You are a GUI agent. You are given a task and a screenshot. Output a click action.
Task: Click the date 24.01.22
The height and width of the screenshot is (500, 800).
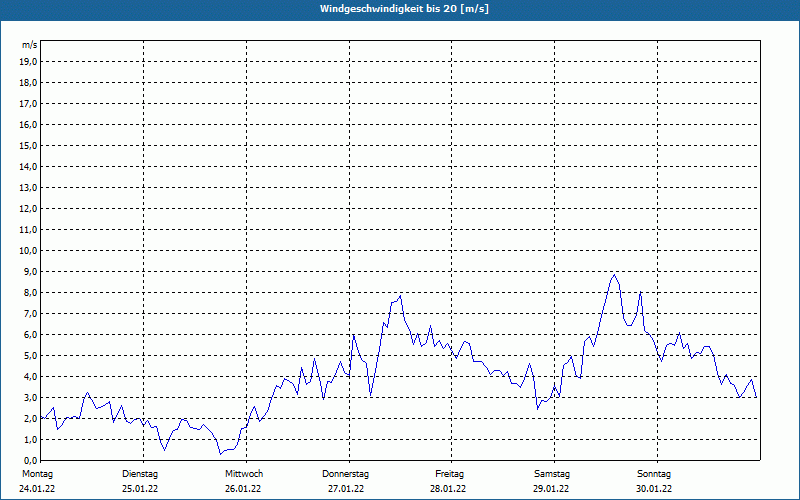(x=37, y=489)
